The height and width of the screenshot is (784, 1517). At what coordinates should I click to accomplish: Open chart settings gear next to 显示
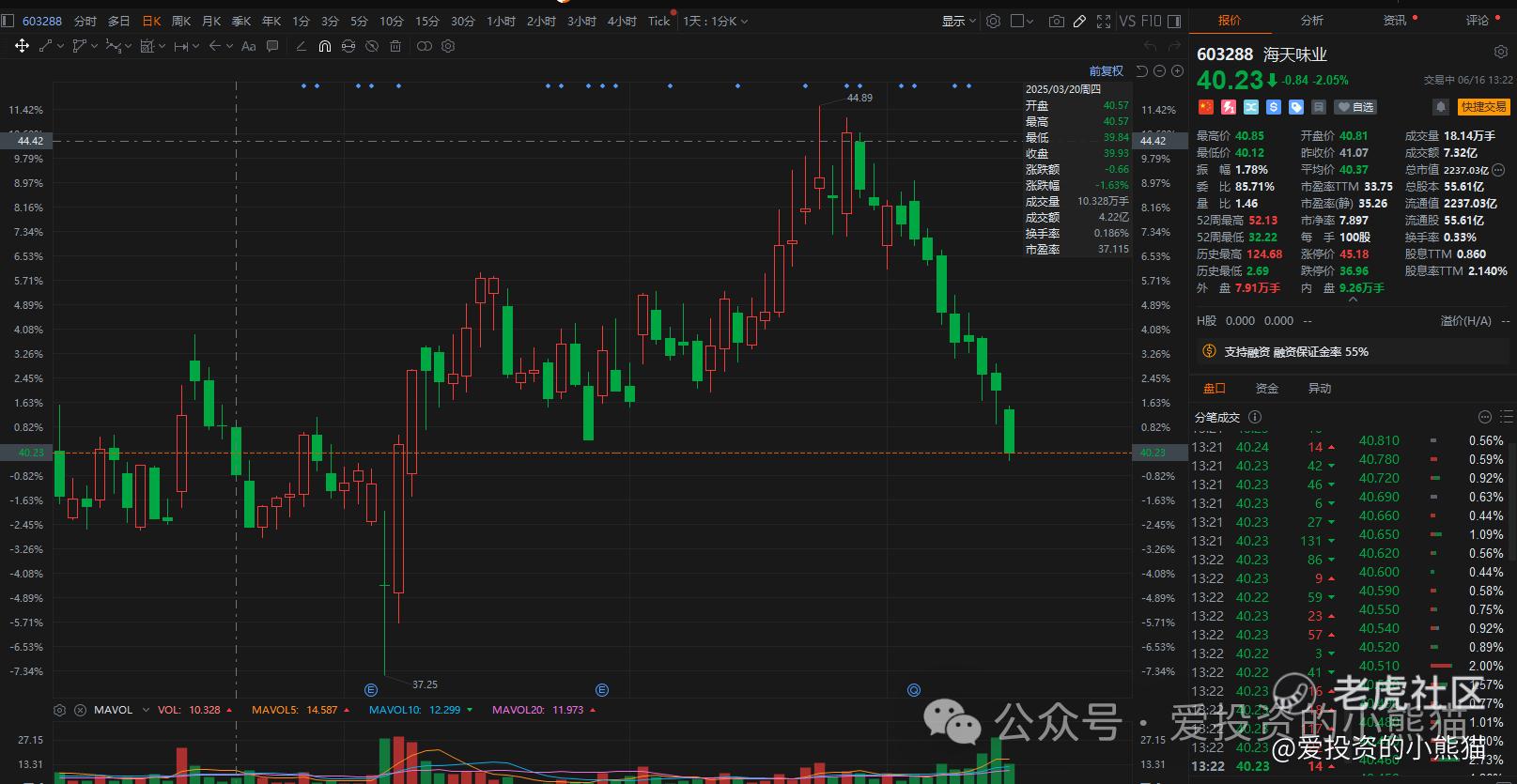point(993,21)
